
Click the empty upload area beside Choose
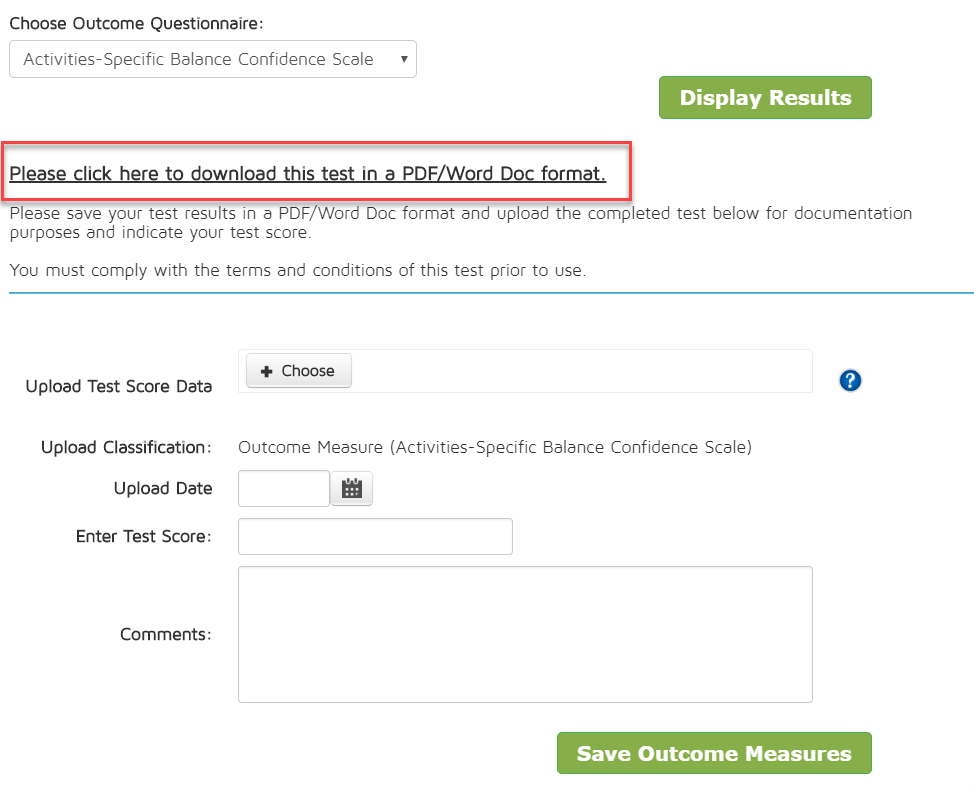click(x=580, y=371)
